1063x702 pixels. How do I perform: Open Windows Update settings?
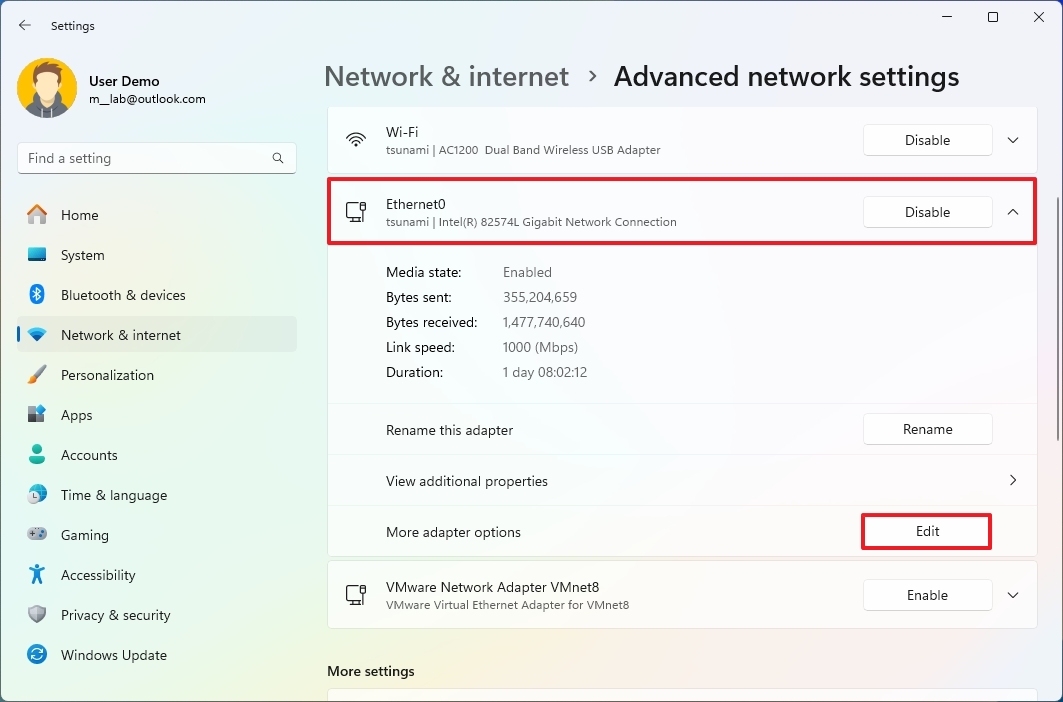pyautogui.click(x=113, y=655)
